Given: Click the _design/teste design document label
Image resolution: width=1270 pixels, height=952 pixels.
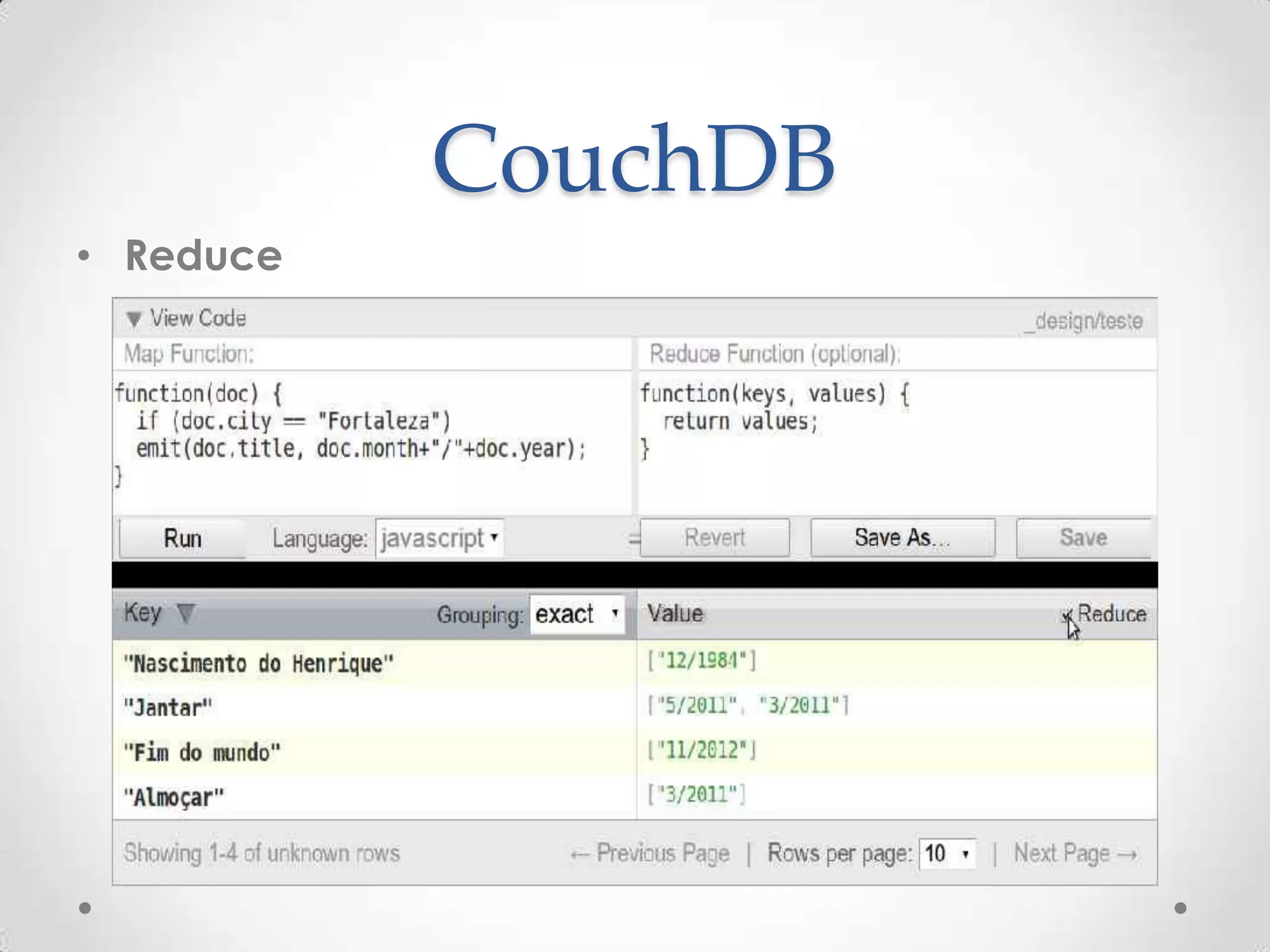Looking at the screenshot, I should click(1083, 321).
